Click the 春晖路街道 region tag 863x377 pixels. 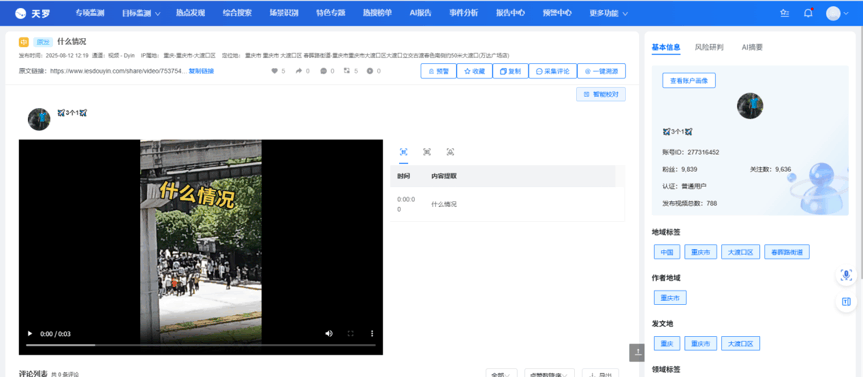tap(786, 252)
